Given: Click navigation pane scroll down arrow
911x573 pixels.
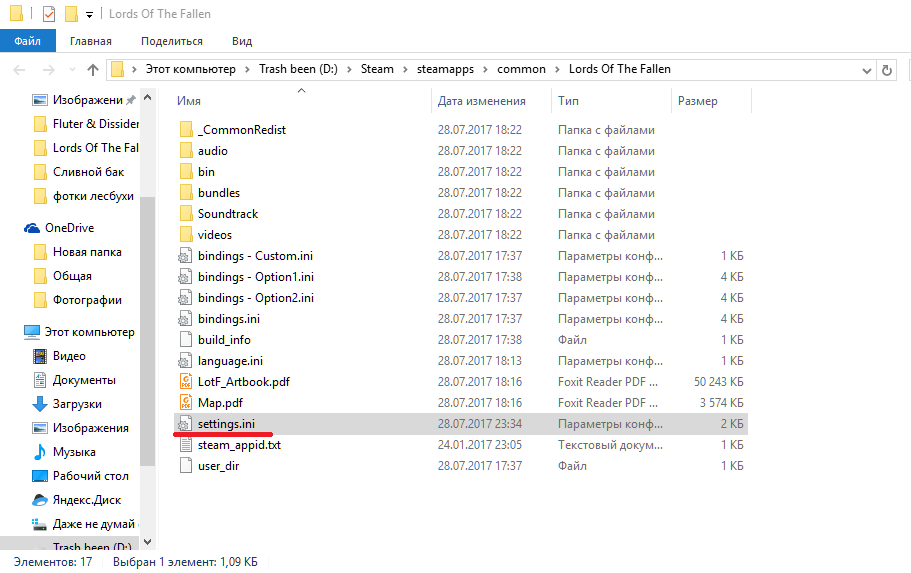Looking at the screenshot, I should pos(148,542).
